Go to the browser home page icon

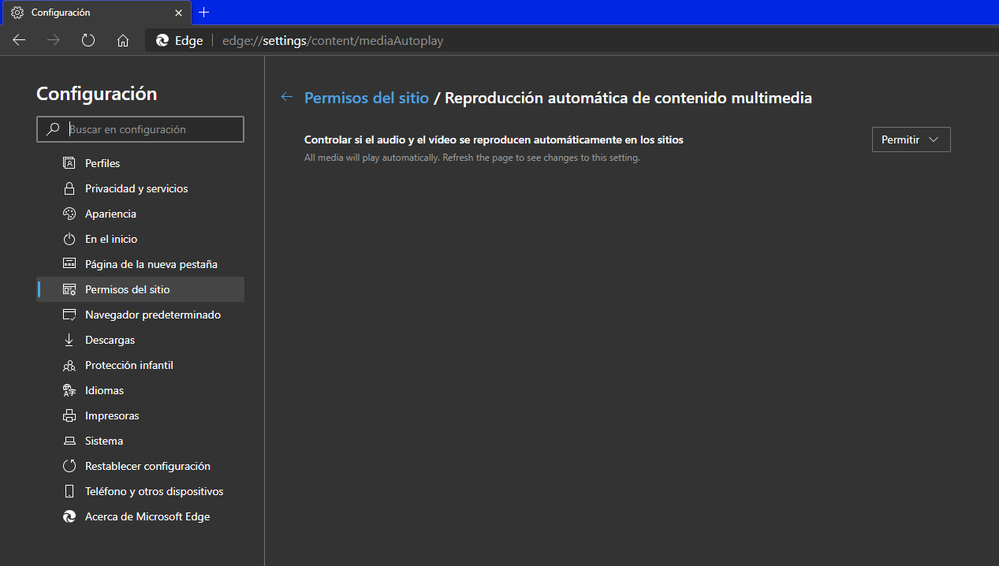tap(123, 41)
